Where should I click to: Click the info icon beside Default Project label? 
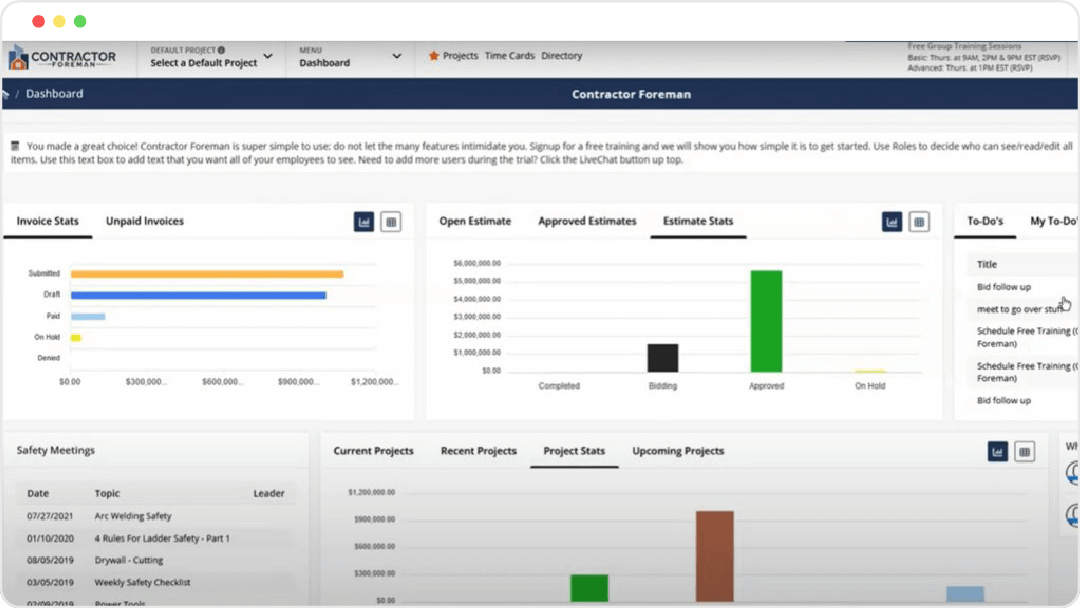tap(221, 50)
